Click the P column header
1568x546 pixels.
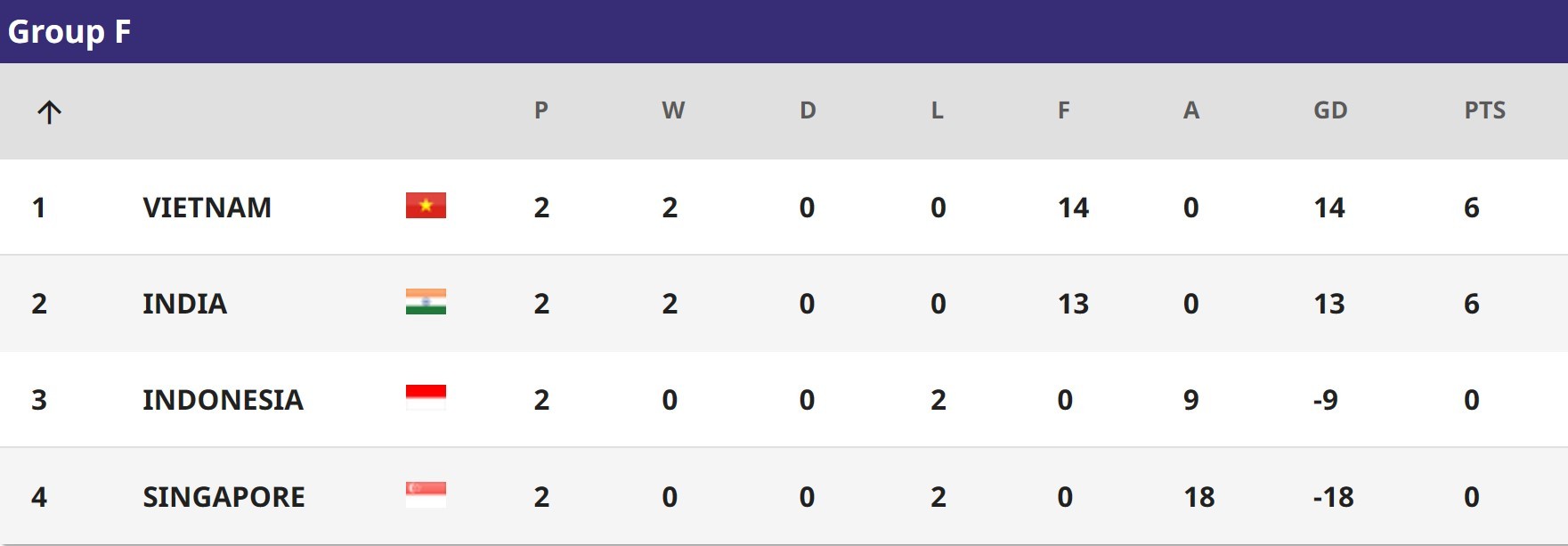click(x=540, y=110)
